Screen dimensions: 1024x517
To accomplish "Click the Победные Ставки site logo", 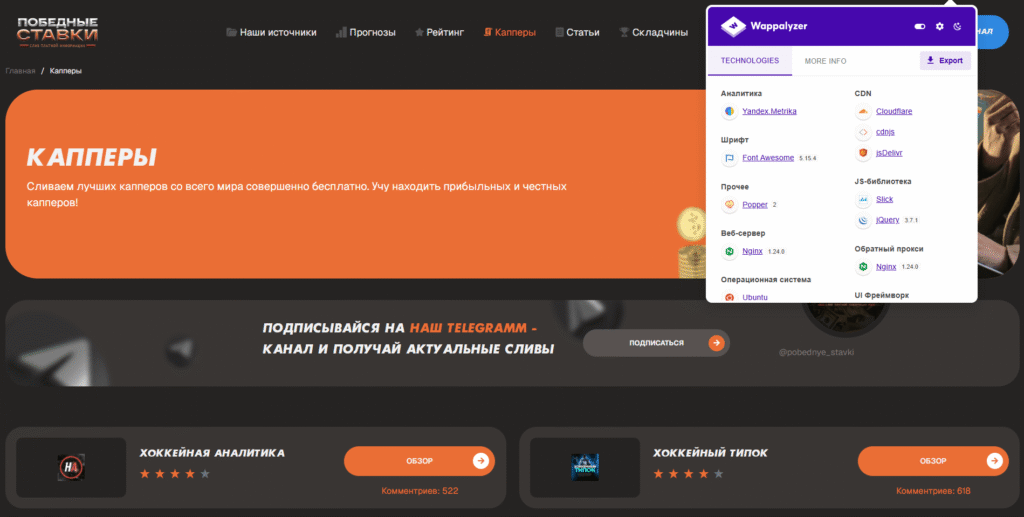I will click(57, 32).
